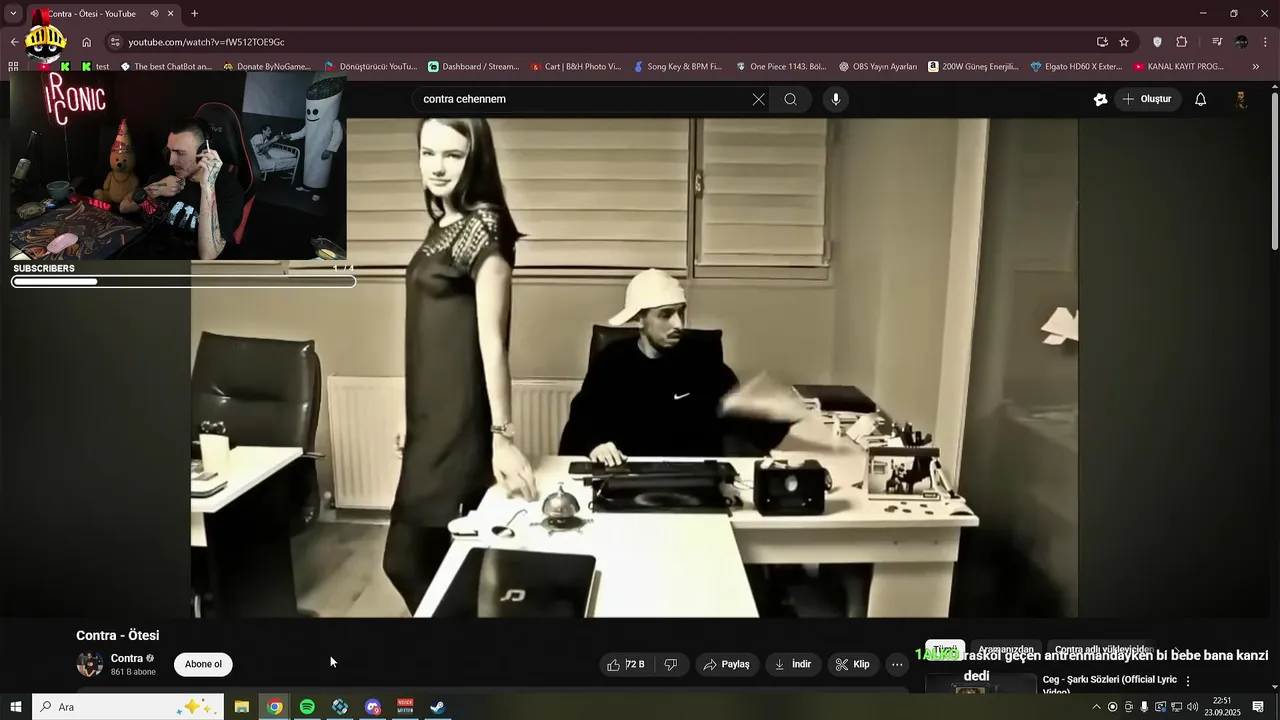Show hidden system tray icons chevron
Image resolution: width=1280 pixels, height=720 pixels.
coord(1096,707)
